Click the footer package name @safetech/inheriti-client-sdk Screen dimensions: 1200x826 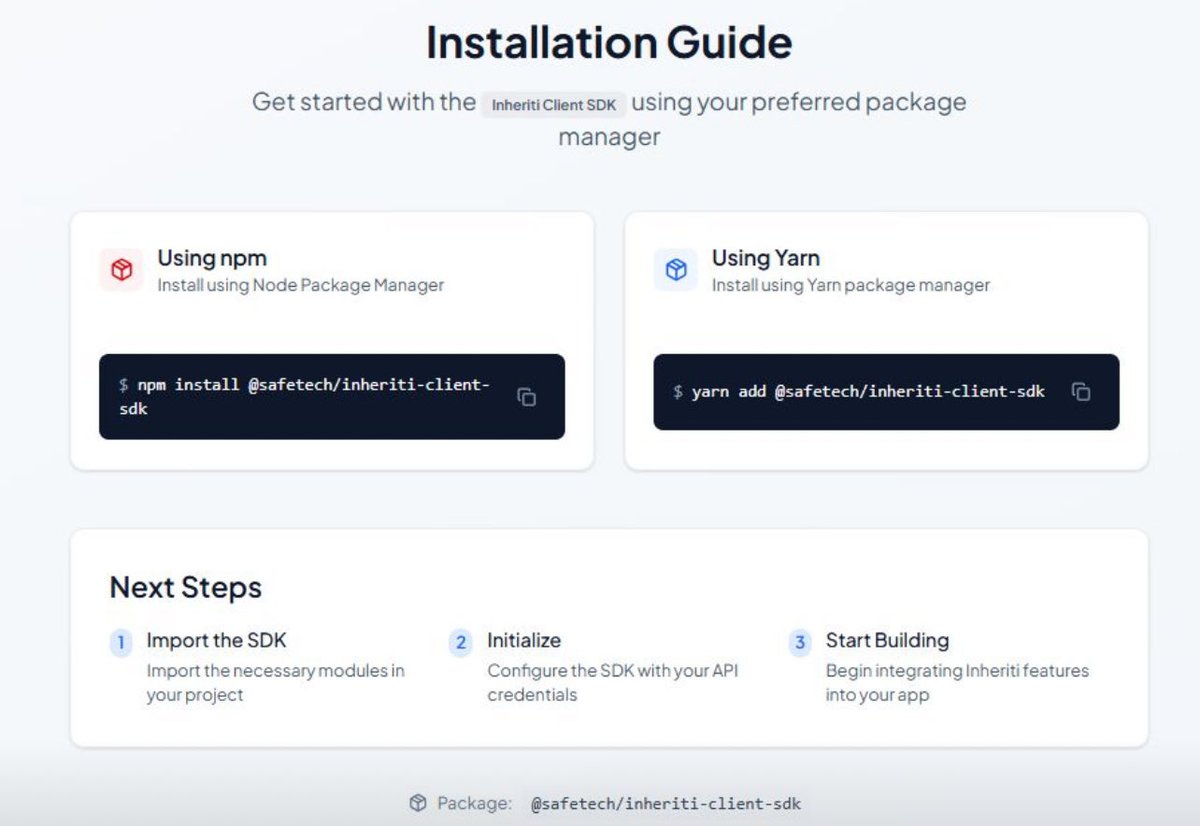click(665, 803)
